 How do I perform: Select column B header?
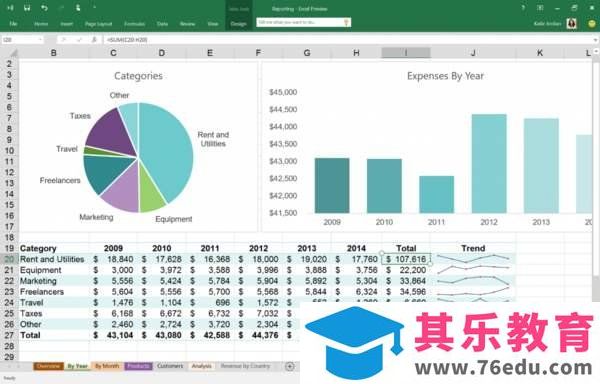point(54,53)
